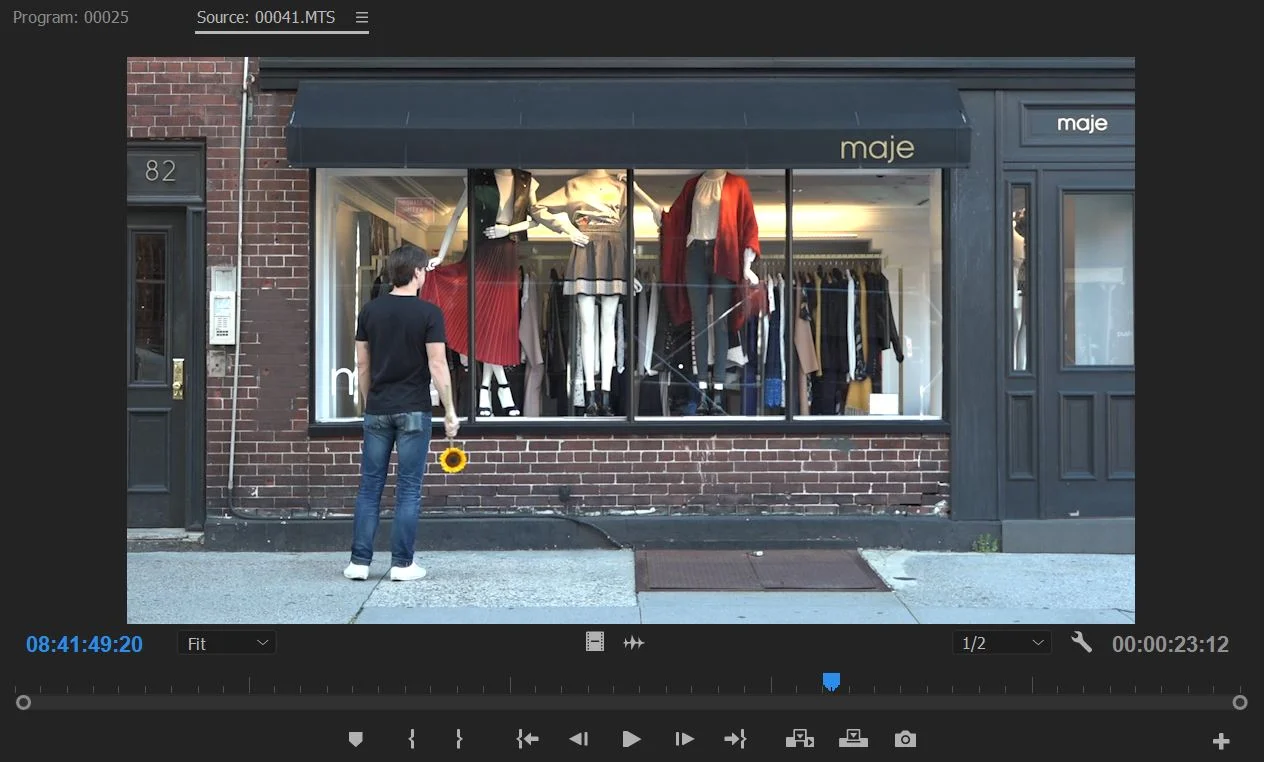This screenshot has height=762, width=1264.
Task: Step forward one frame
Action: point(684,739)
